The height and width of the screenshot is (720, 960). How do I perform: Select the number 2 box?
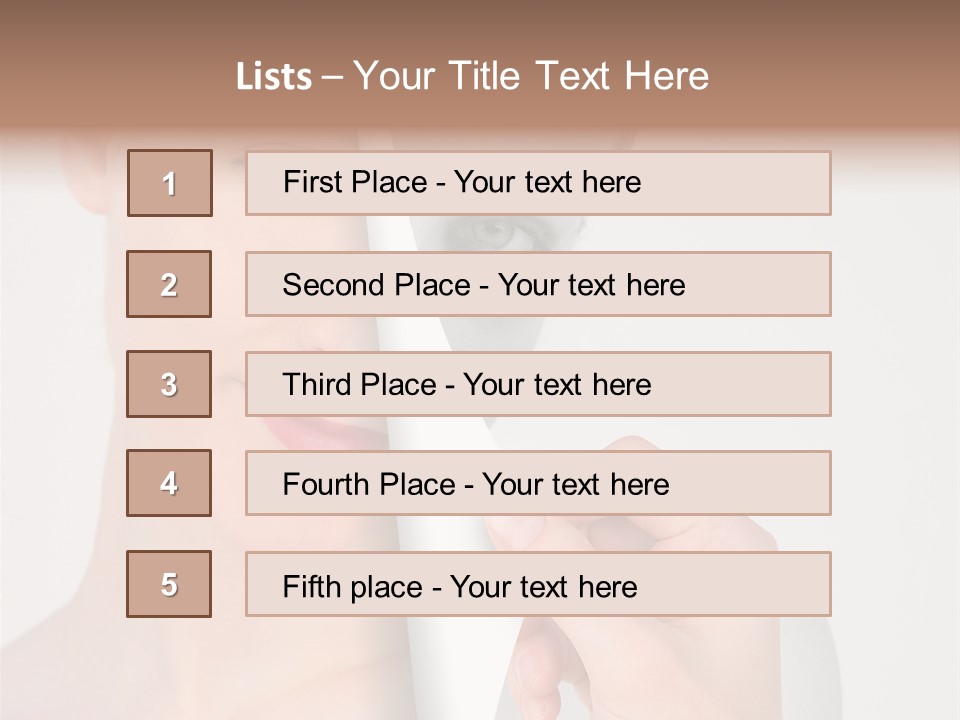pyautogui.click(x=169, y=284)
